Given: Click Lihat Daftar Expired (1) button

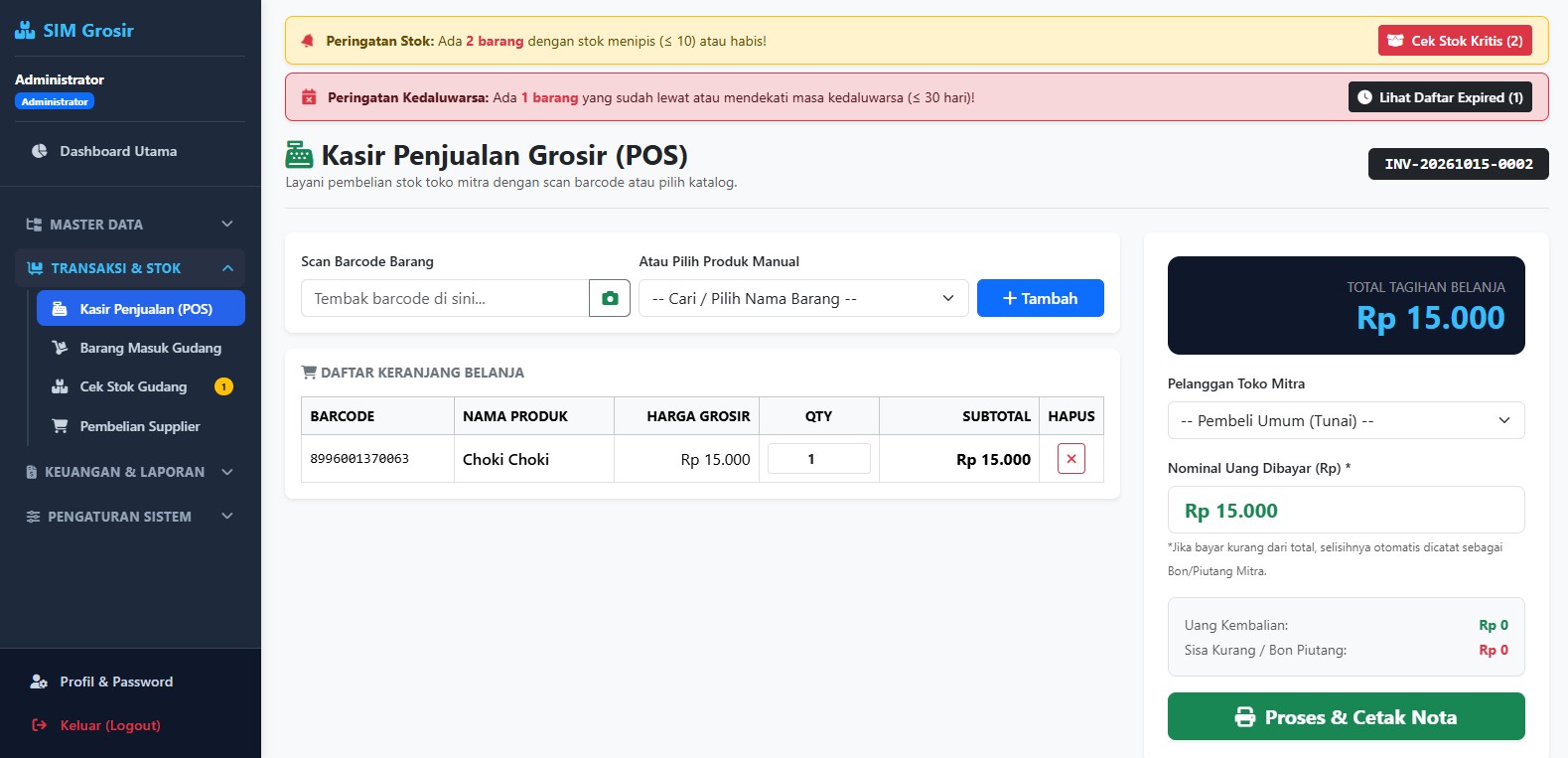Looking at the screenshot, I should pyautogui.click(x=1440, y=97).
